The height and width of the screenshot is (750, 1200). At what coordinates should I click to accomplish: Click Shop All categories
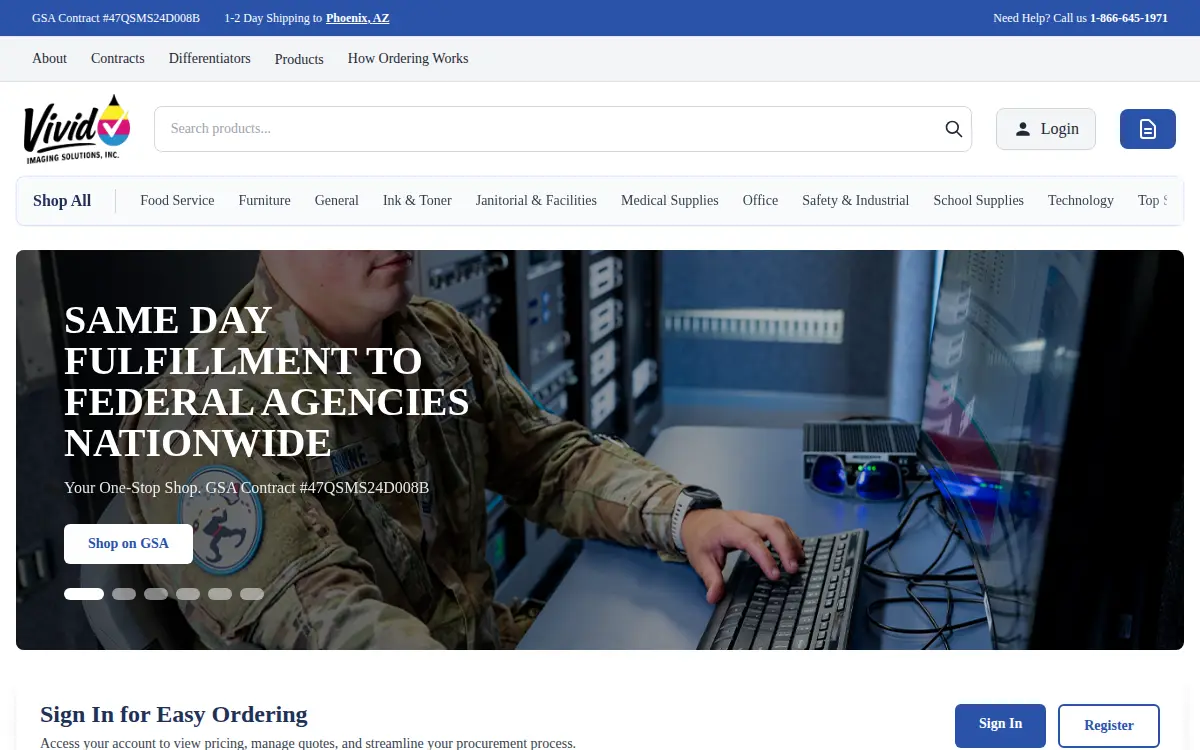tap(62, 201)
